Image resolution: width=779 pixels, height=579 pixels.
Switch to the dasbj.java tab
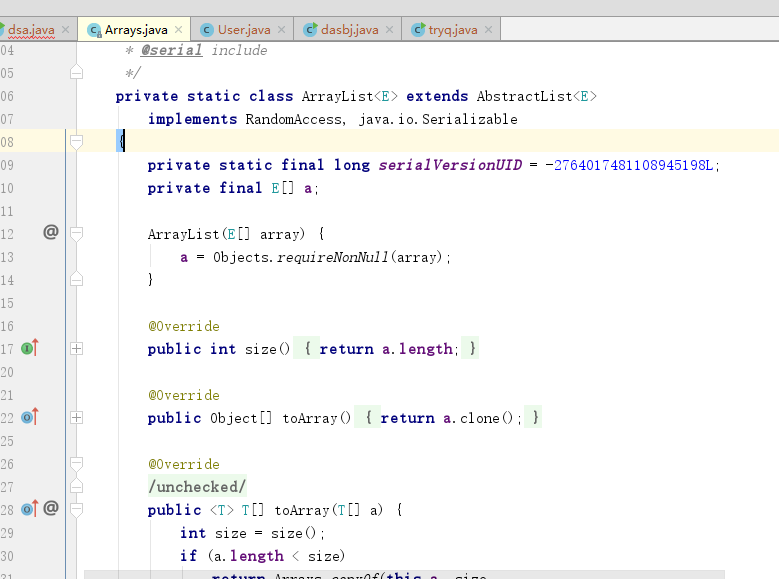point(349,30)
